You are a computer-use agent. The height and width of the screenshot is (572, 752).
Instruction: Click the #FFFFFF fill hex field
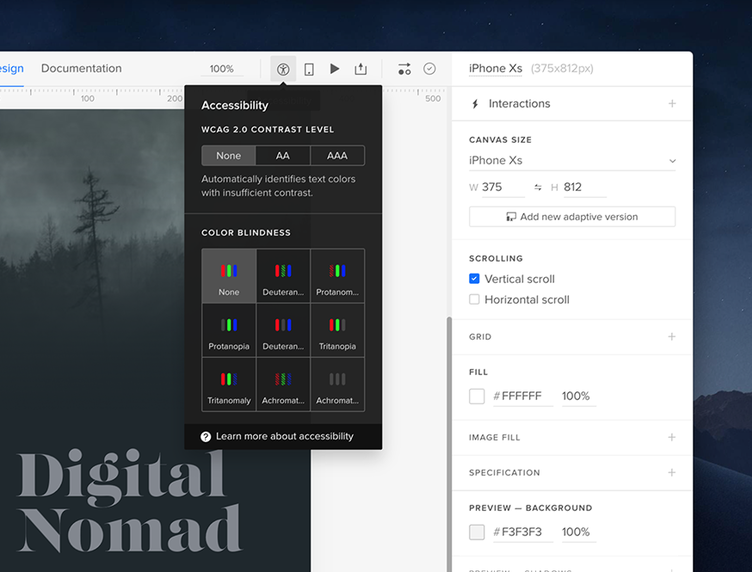click(x=523, y=396)
